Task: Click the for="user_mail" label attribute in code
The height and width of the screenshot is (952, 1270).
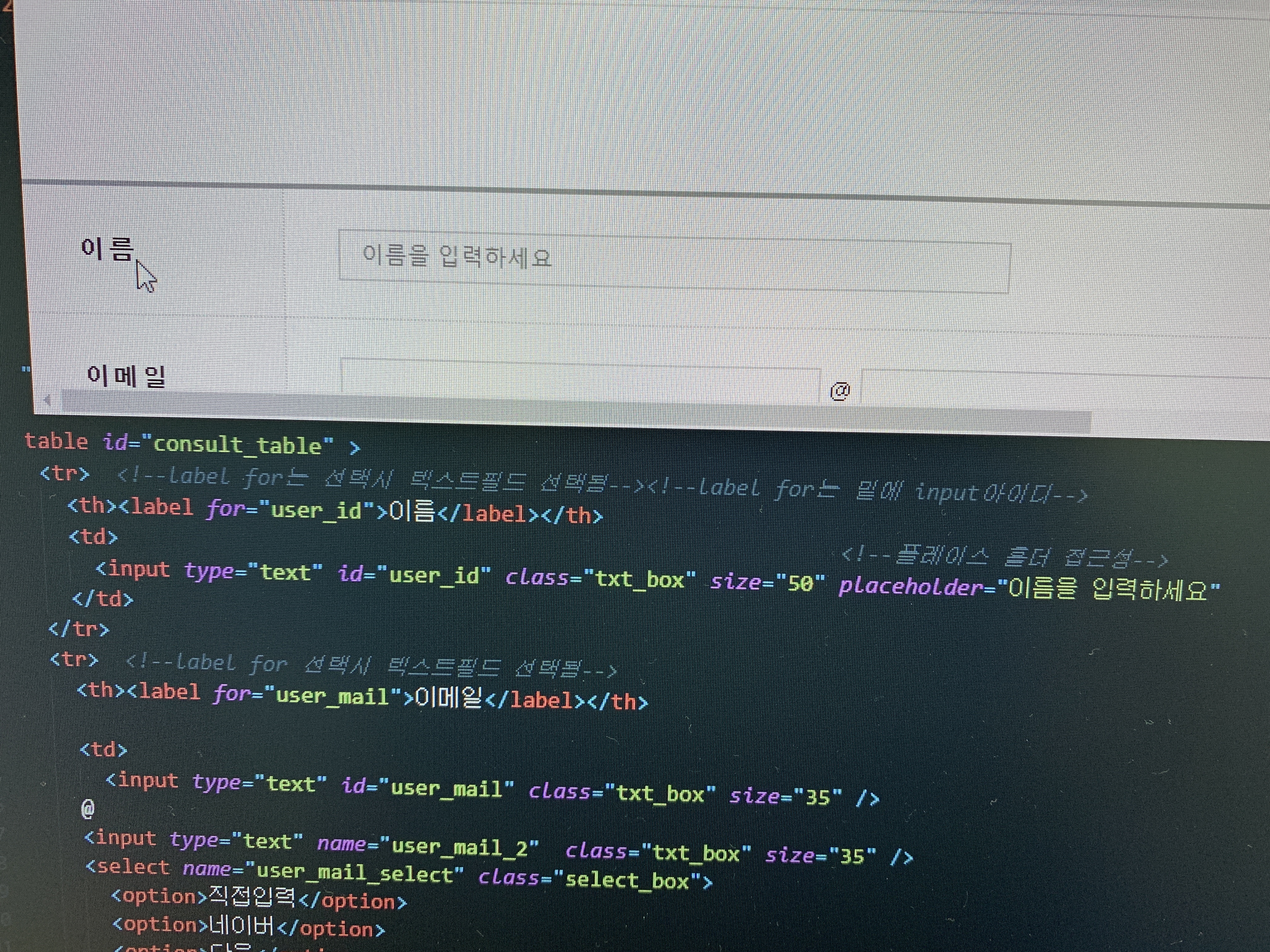Action: point(308,695)
